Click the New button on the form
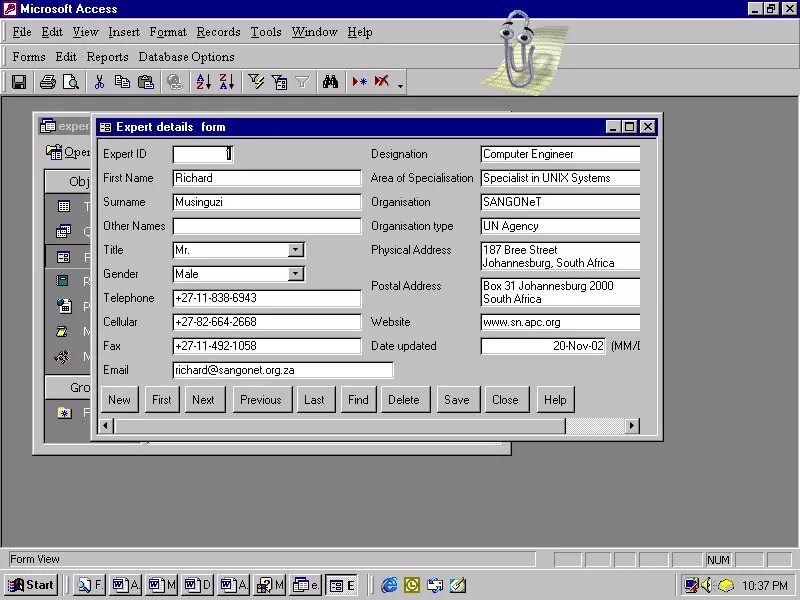800x600 pixels. click(119, 399)
